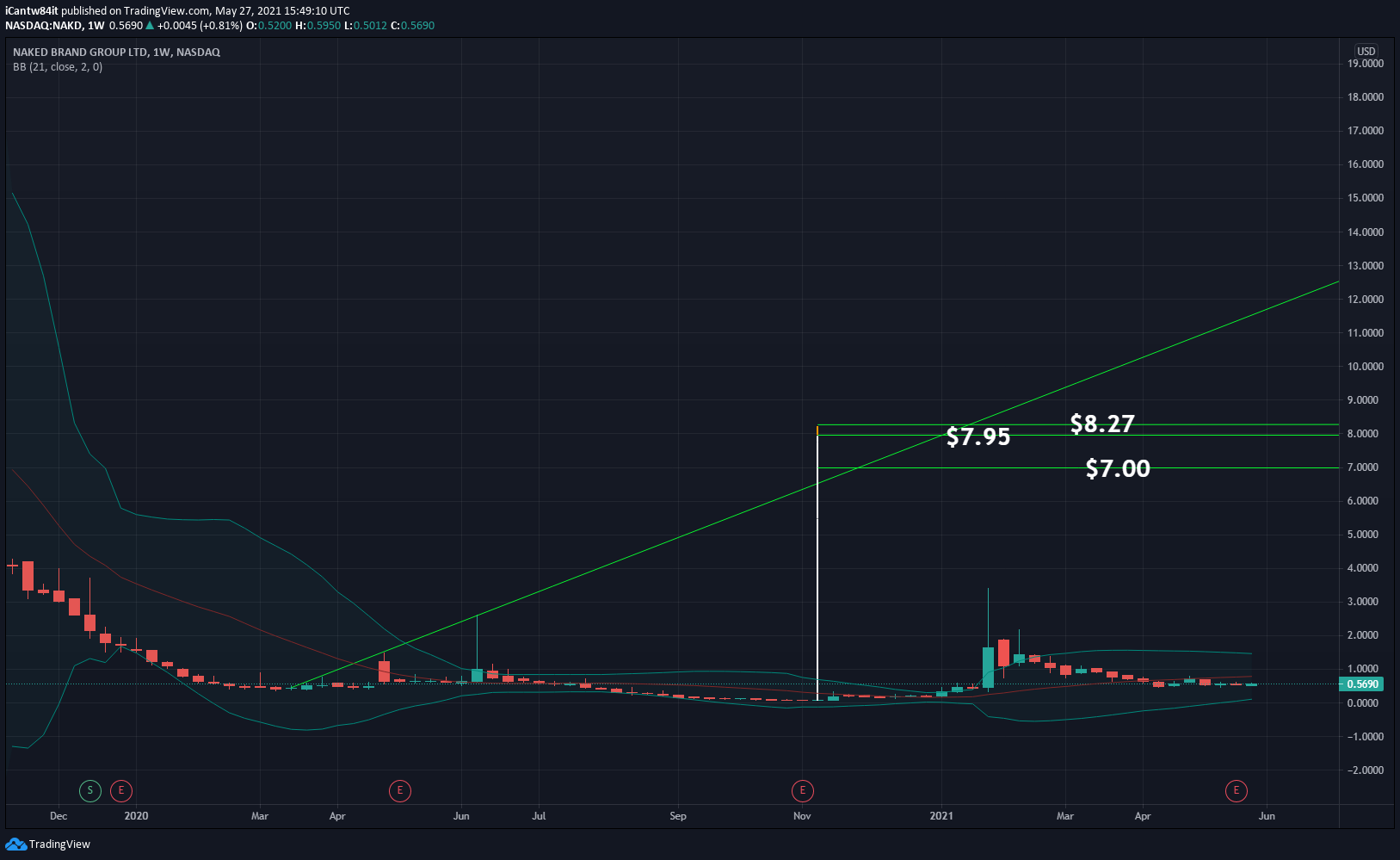1400x860 pixels.
Task: Select the $7.95 price annotation
Action: [x=978, y=436]
